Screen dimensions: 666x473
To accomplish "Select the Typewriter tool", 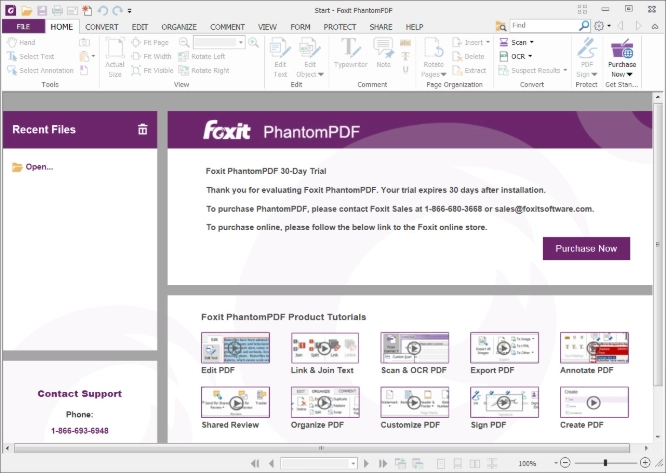I will tap(350, 53).
